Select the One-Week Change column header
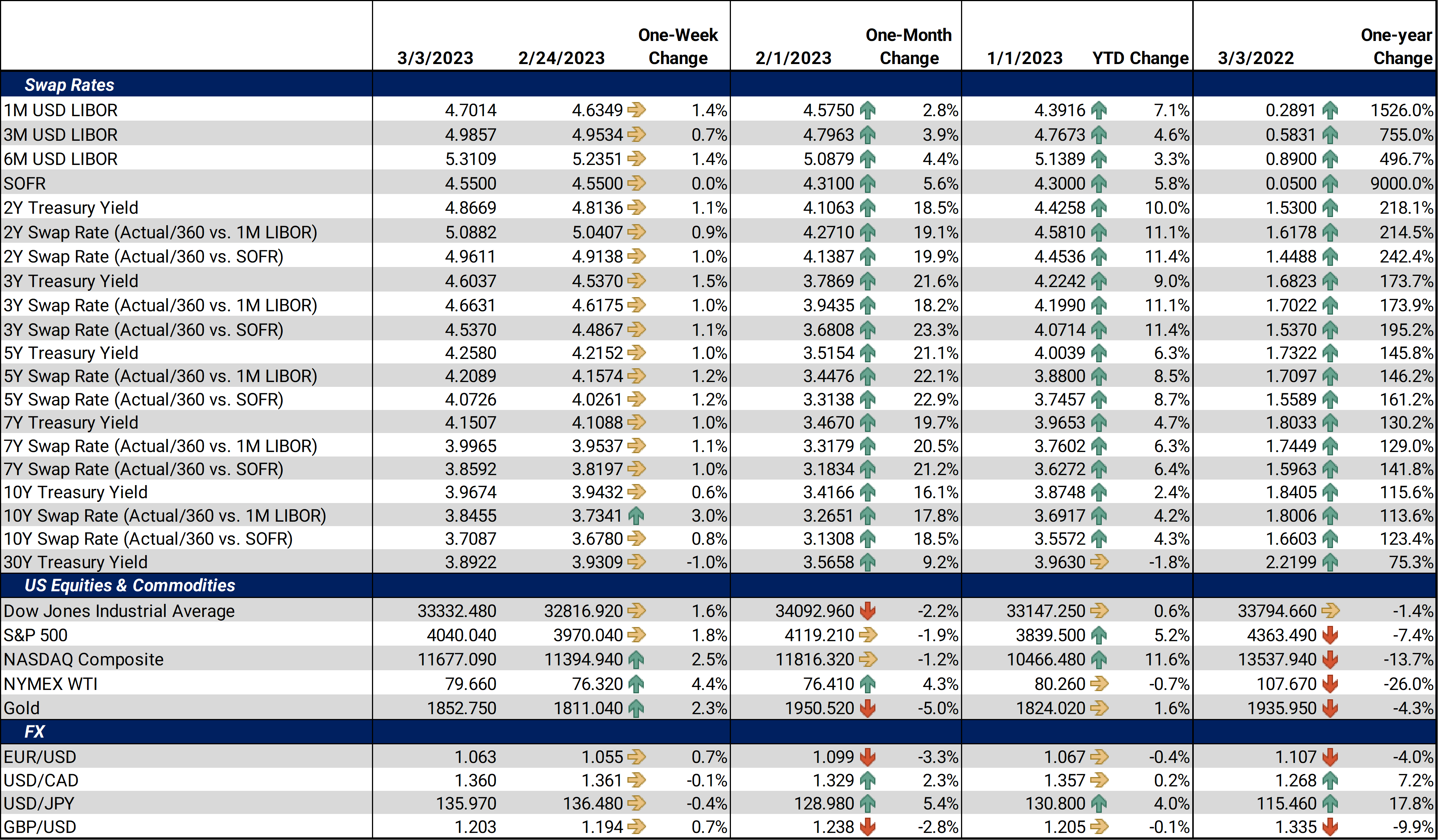Image resolution: width=1438 pixels, height=840 pixels. (x=678, y=46)
